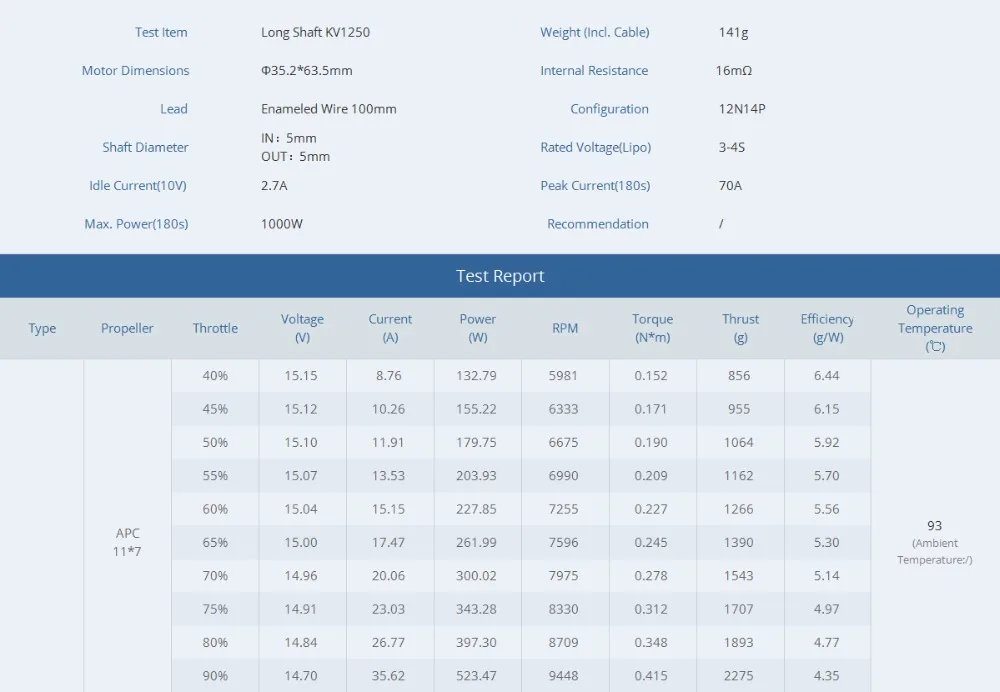Image resolution: width=1000 pixels, height=692 pixels.
Task: Click the "Φ35.2*63.5mm" motor dimensions value
Action: [306, 70]
